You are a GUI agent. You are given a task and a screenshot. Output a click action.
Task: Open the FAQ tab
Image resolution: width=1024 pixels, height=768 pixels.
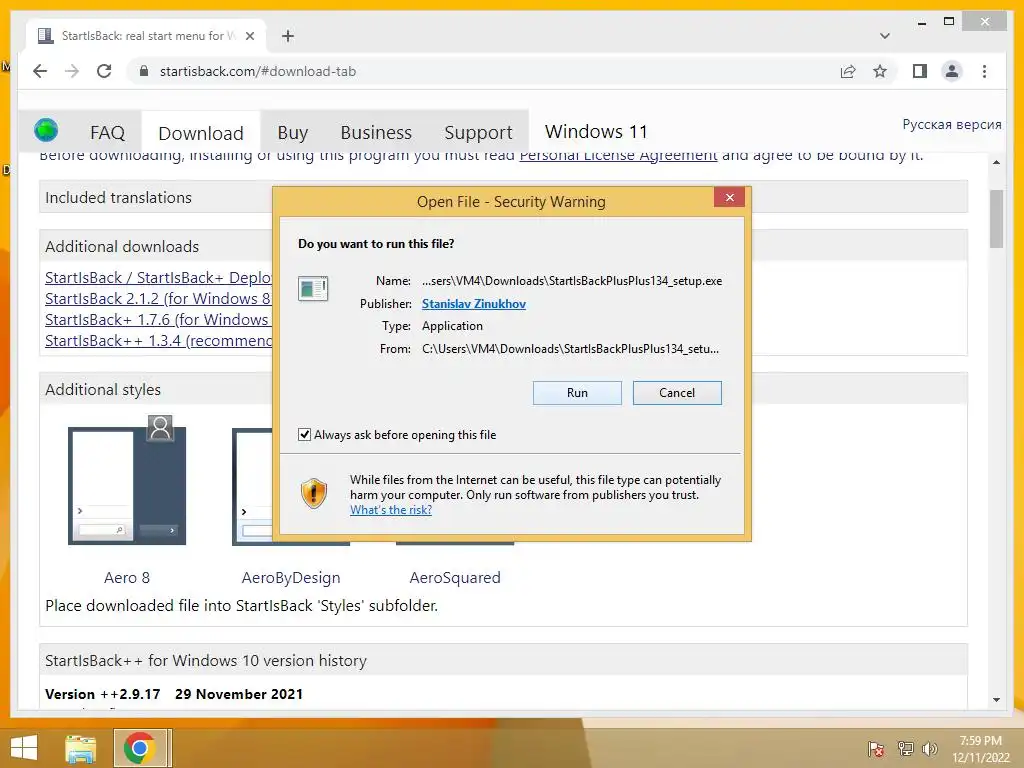pos(107,133)
